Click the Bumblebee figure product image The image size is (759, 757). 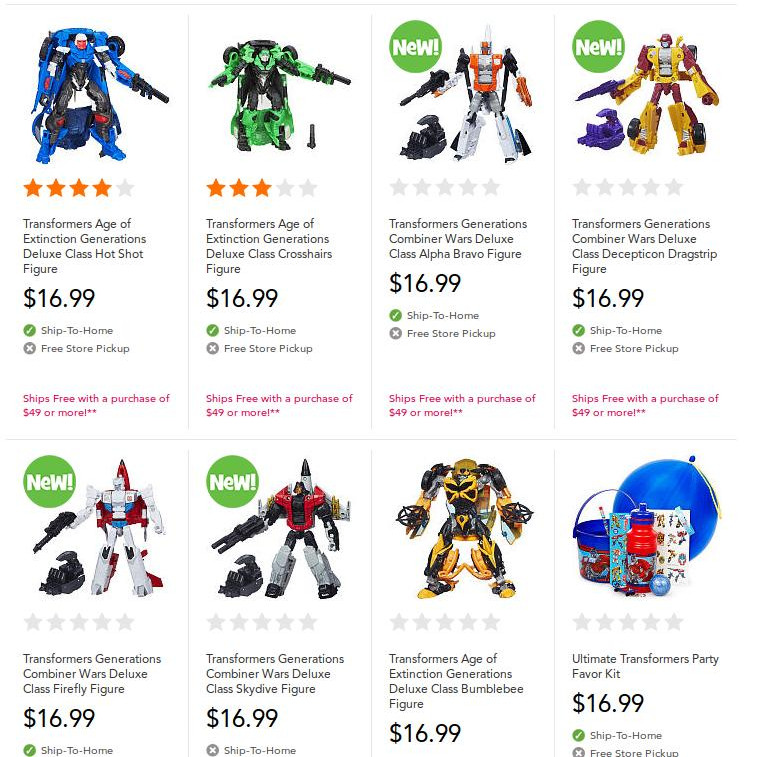pos(464,530)
